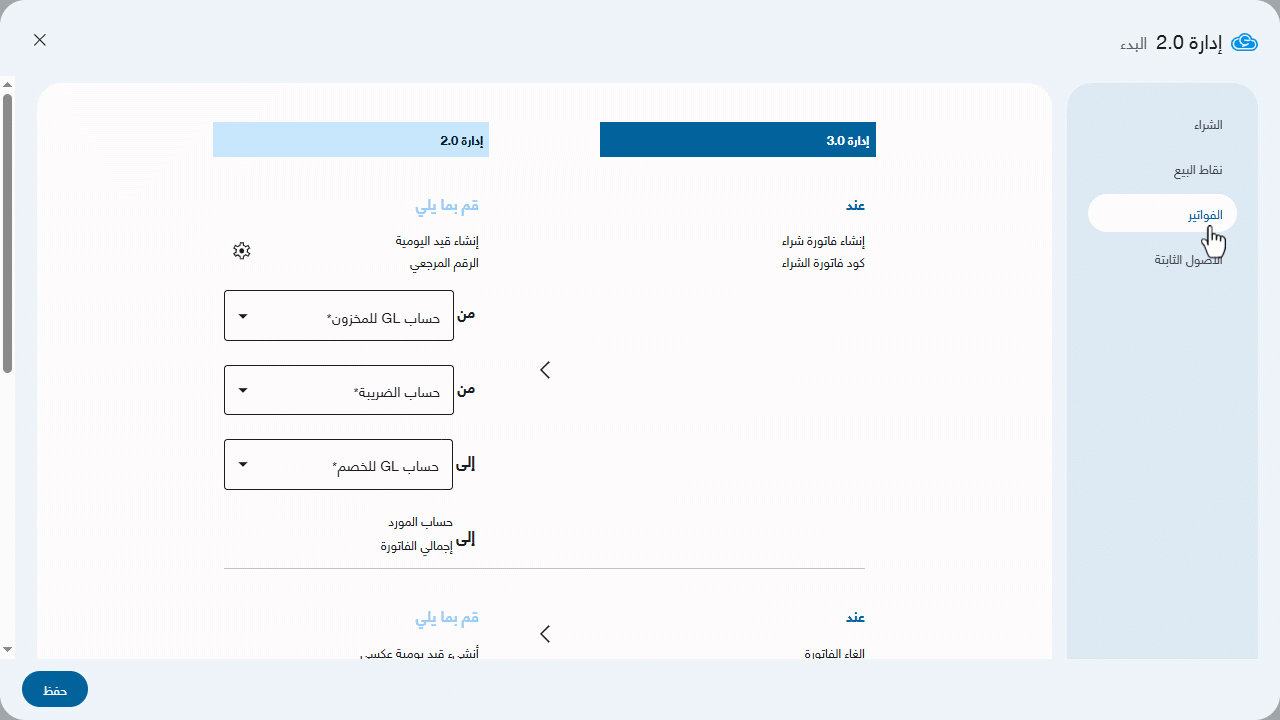This screenshot has height=720, width=1280.
Task: Click the من label beside حساب الضريبة
Action: (466, 389)
